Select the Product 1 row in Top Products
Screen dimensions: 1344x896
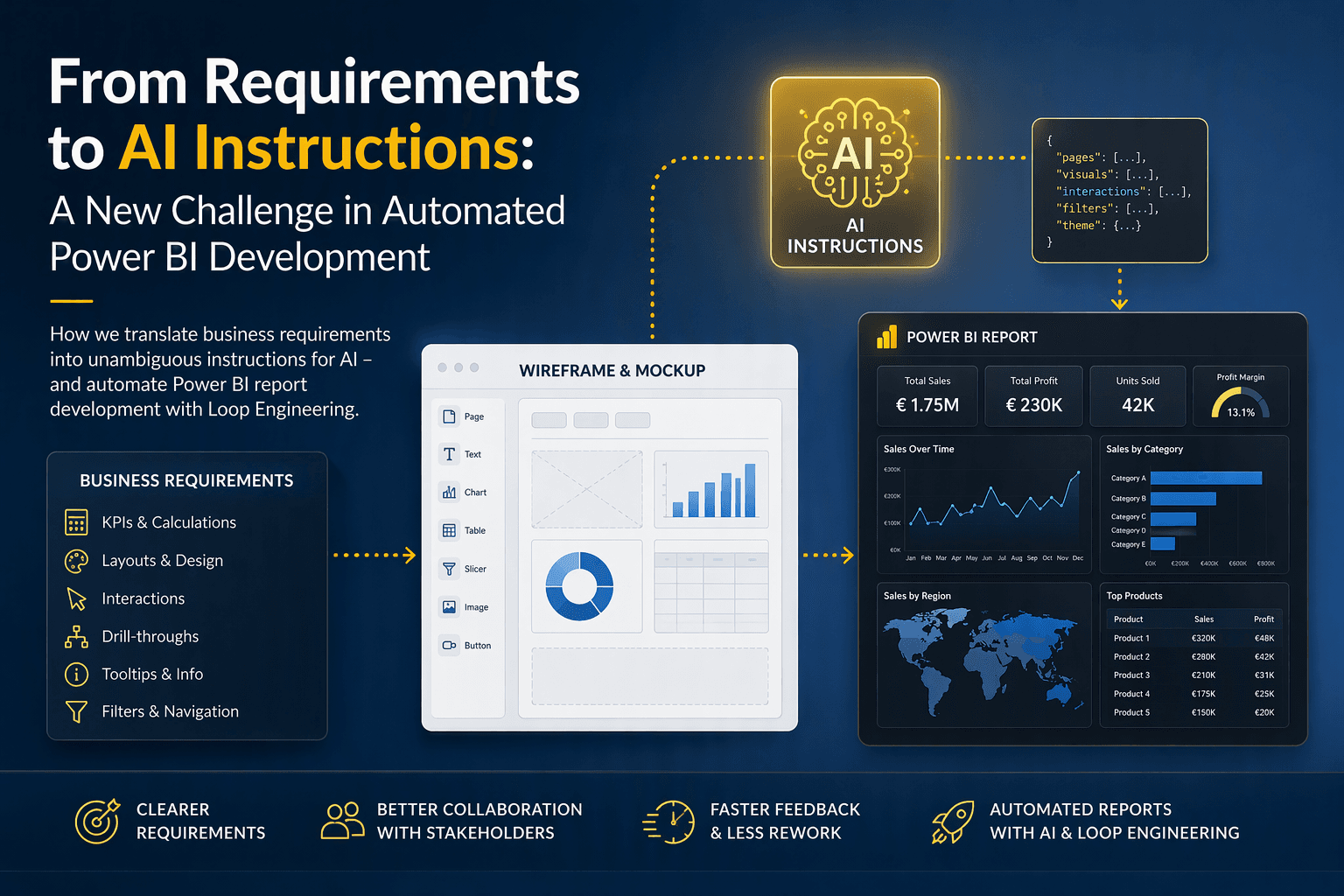tap(1194, 638)
